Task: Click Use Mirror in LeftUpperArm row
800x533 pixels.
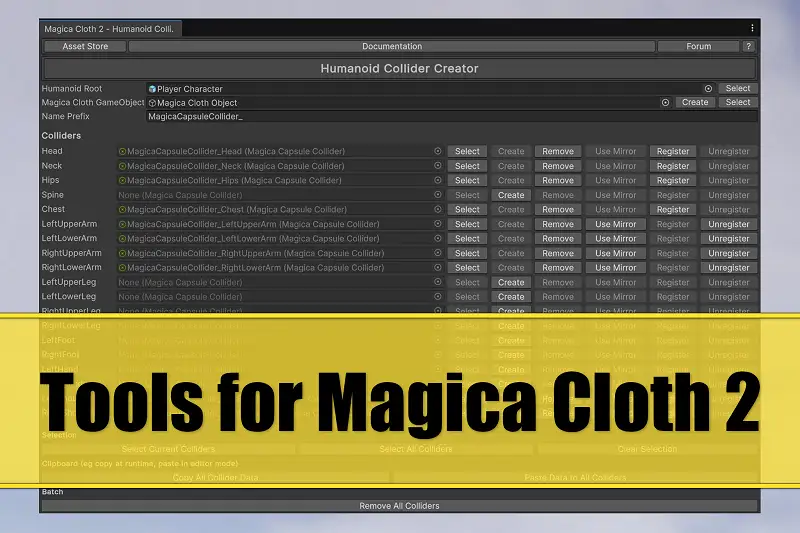Action: coord(615,224)
